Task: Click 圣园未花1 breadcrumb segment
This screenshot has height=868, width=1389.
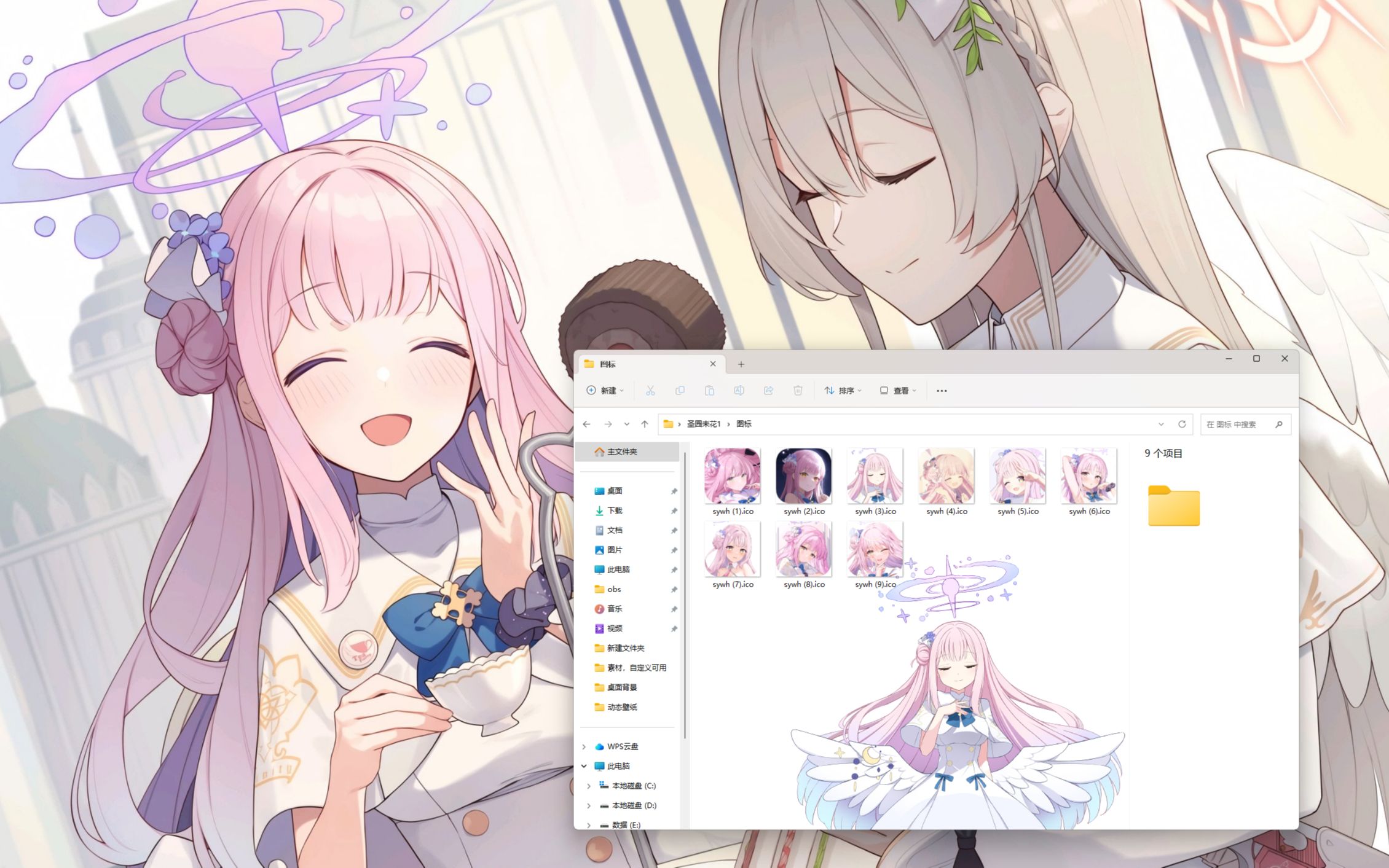Action: tap(704, 424)
